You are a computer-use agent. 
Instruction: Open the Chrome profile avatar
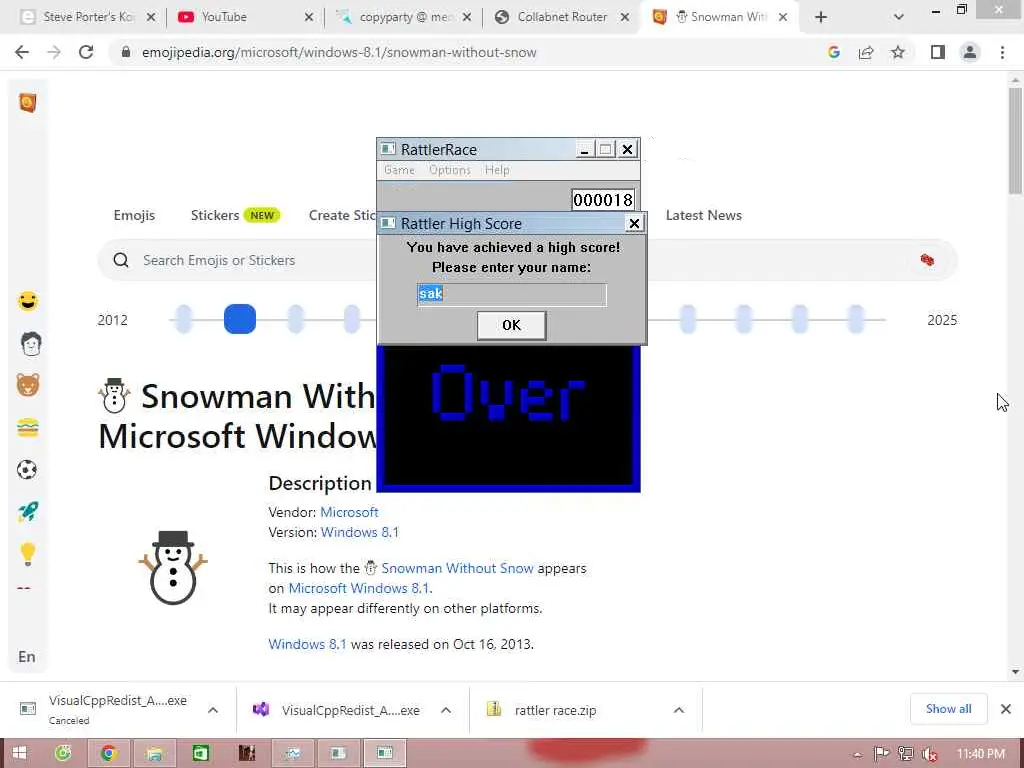click(970, 52)
